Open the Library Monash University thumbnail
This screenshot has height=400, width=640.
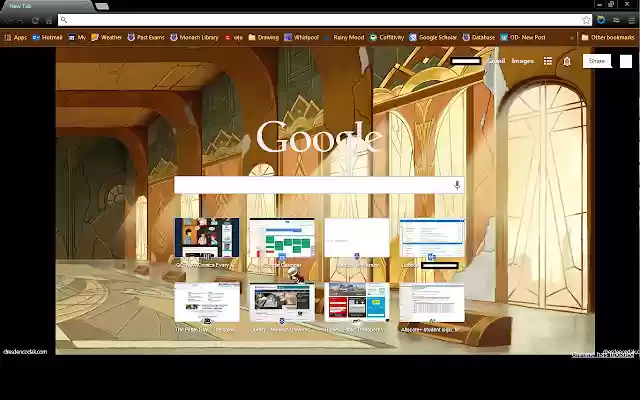[282, 302]
